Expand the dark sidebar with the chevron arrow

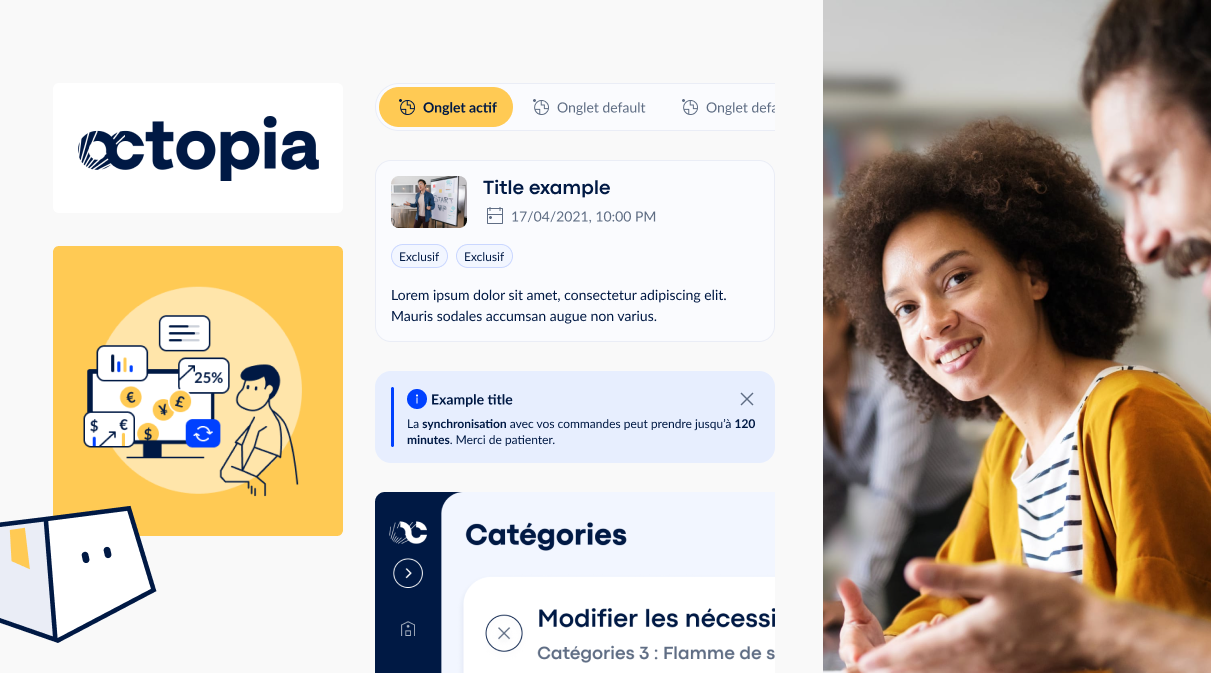(x=408, y=573)
